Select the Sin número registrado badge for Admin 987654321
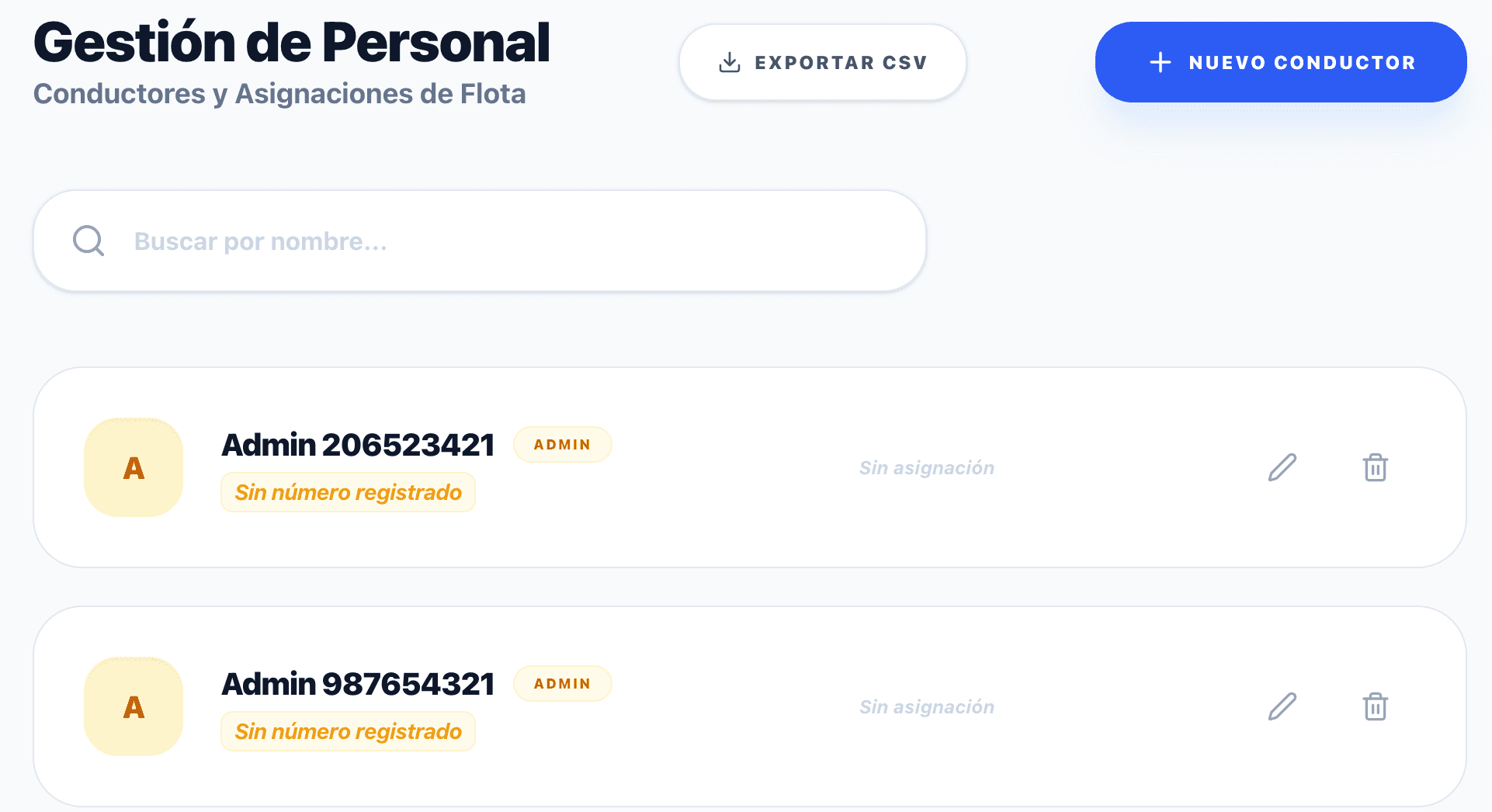 pos(348,730)
